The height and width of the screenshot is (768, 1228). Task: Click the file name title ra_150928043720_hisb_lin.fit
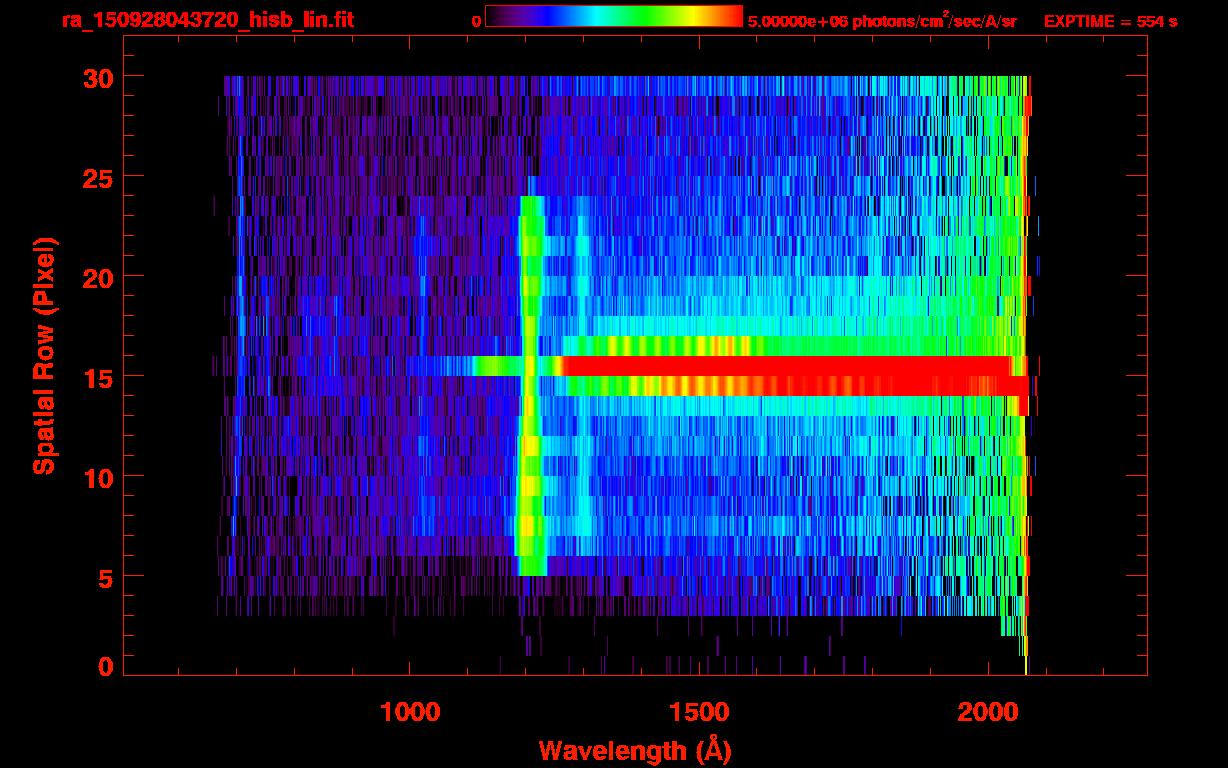206,20
